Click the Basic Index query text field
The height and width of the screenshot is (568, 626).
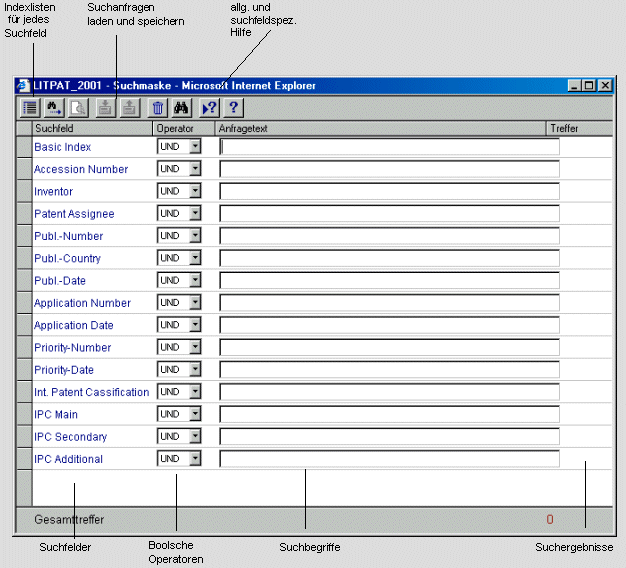(389, 147)
